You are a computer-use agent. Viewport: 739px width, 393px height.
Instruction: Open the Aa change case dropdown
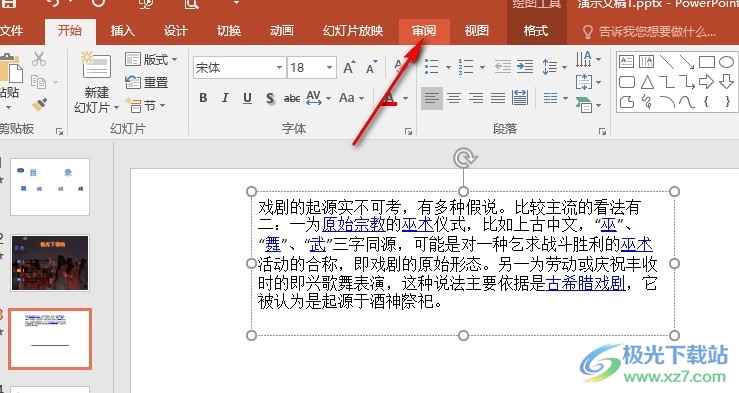tap(352, 98)
